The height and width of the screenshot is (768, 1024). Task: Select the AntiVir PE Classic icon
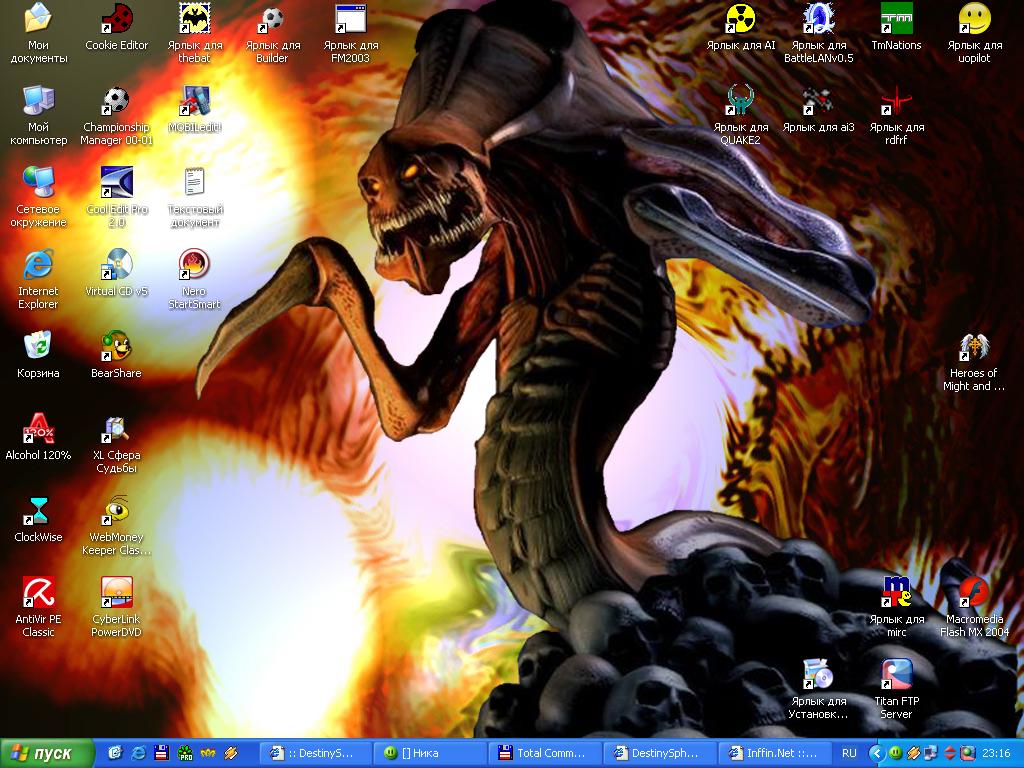coord(38,607)
